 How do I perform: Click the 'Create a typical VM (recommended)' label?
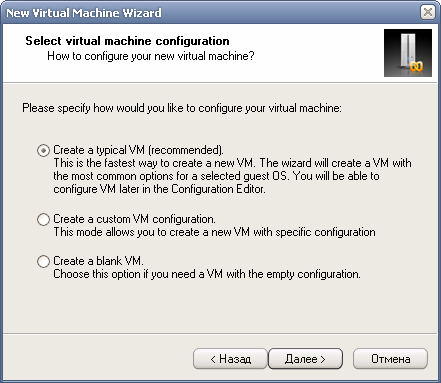[x=138, y=150]
